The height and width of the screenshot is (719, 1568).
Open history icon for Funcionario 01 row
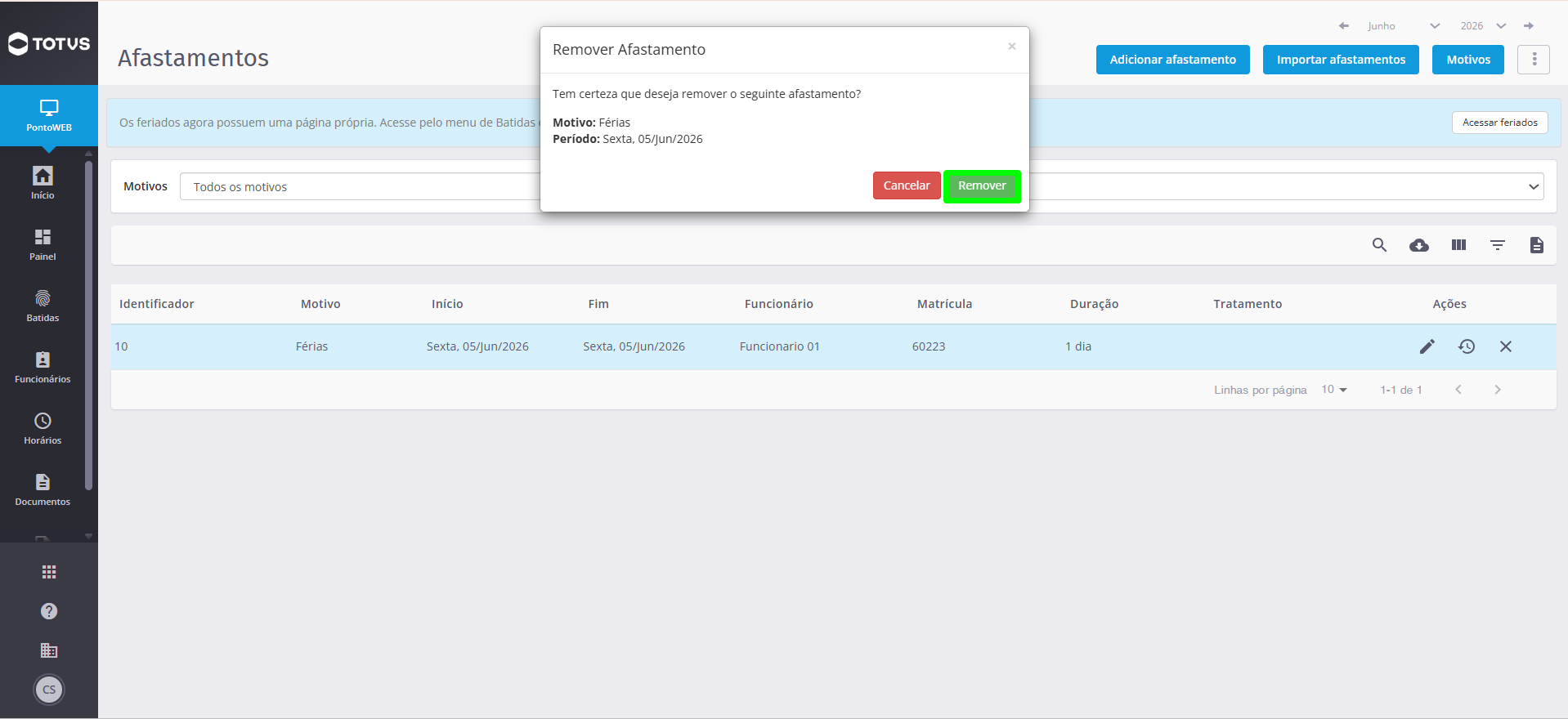(1467, 346)
